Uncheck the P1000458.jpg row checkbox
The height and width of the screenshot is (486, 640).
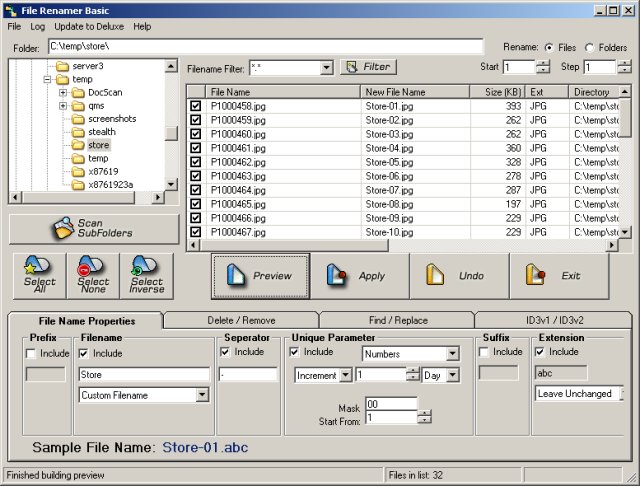pos(196,106)
